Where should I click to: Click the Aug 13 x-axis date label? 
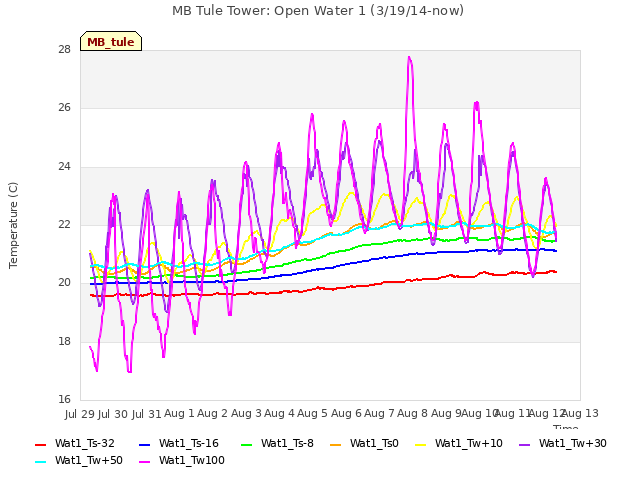[580, 414]
